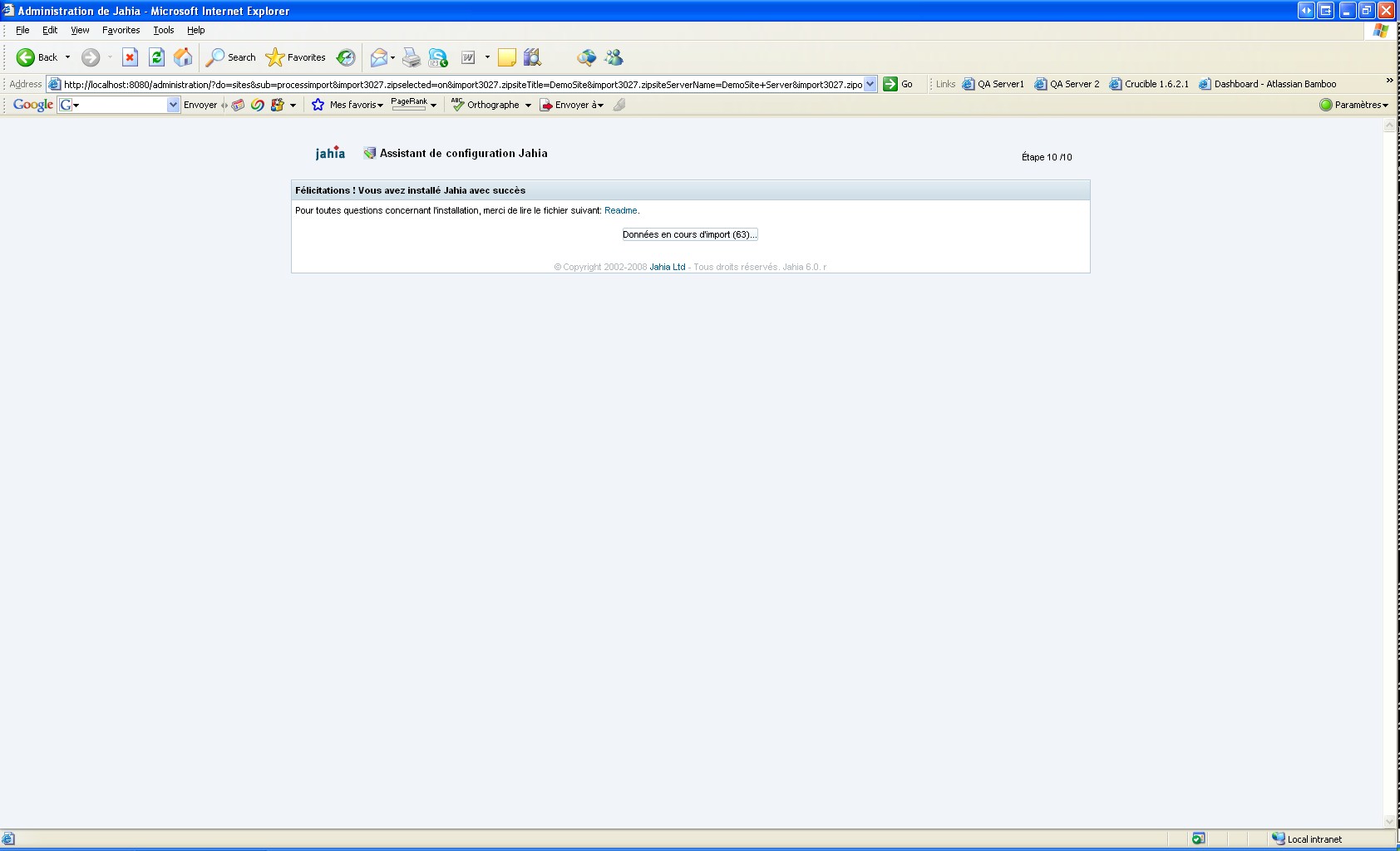This screenshot has width=1400, height=851.
Task: Open the Paramètres dropdown
Action: tap(1354, 105)
